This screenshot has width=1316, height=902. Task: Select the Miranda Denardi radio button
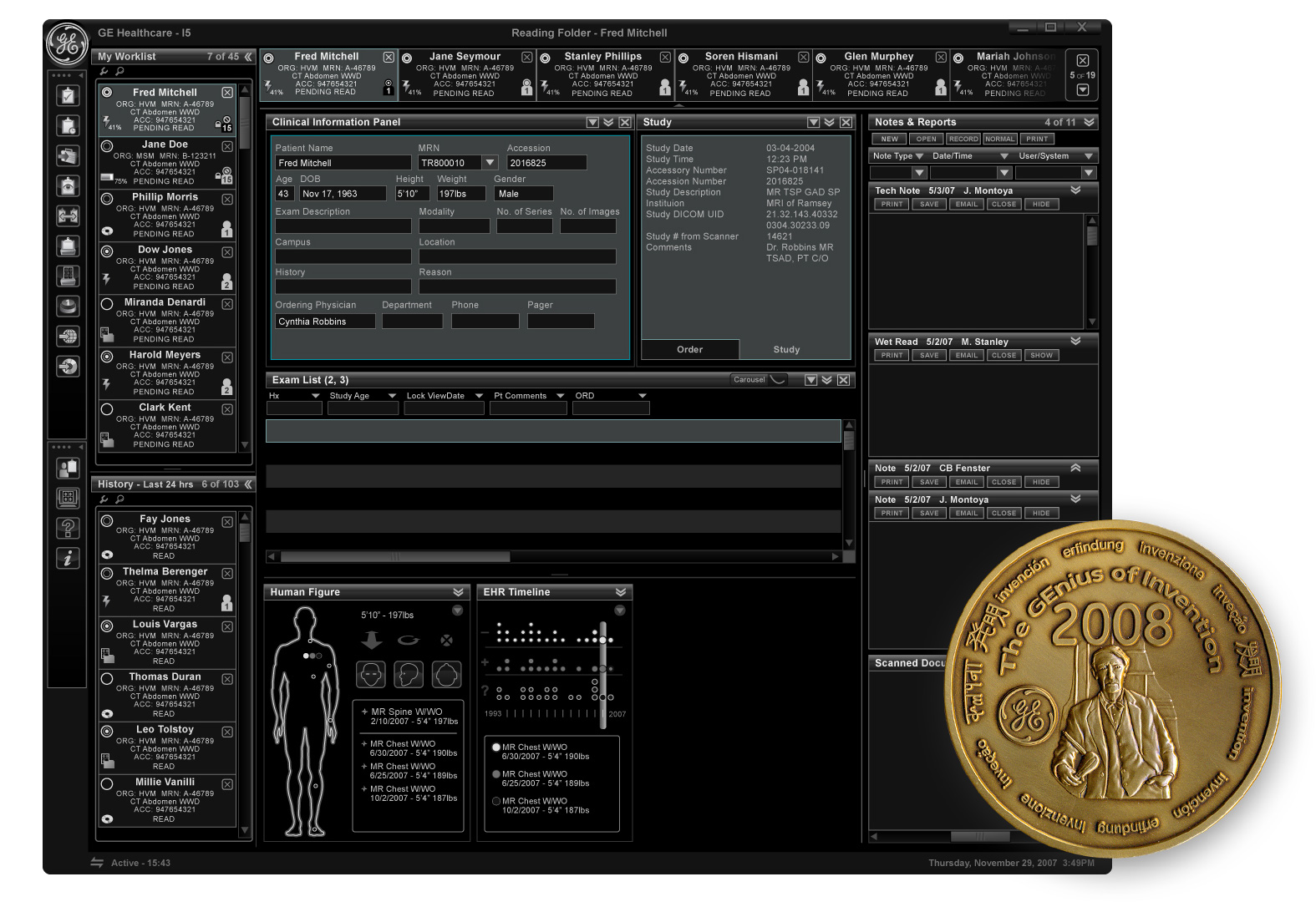coord(107,304)
